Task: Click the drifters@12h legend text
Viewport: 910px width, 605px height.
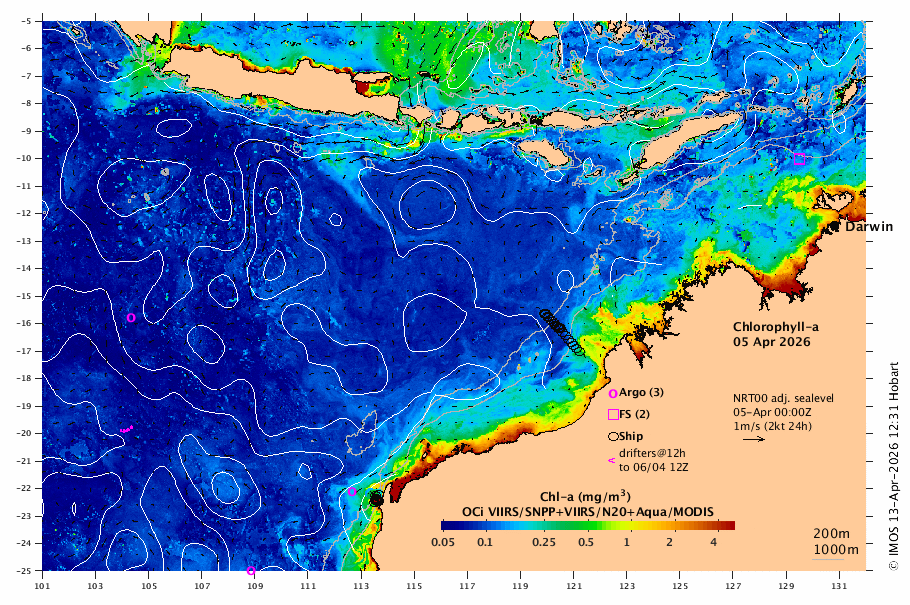Action: (652, 453)
